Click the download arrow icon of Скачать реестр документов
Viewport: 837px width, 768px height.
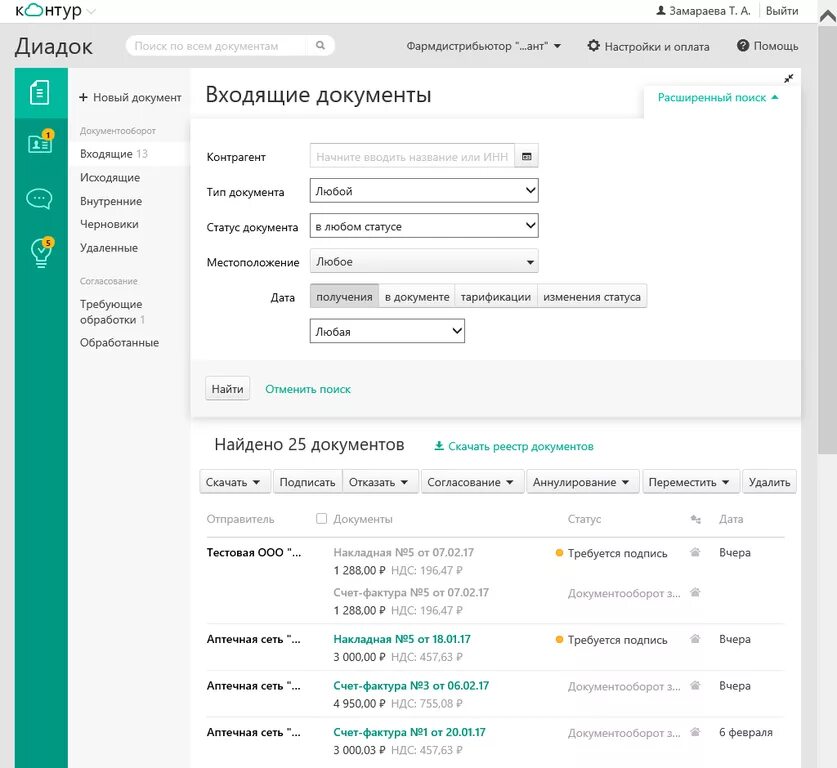(439, 446)
